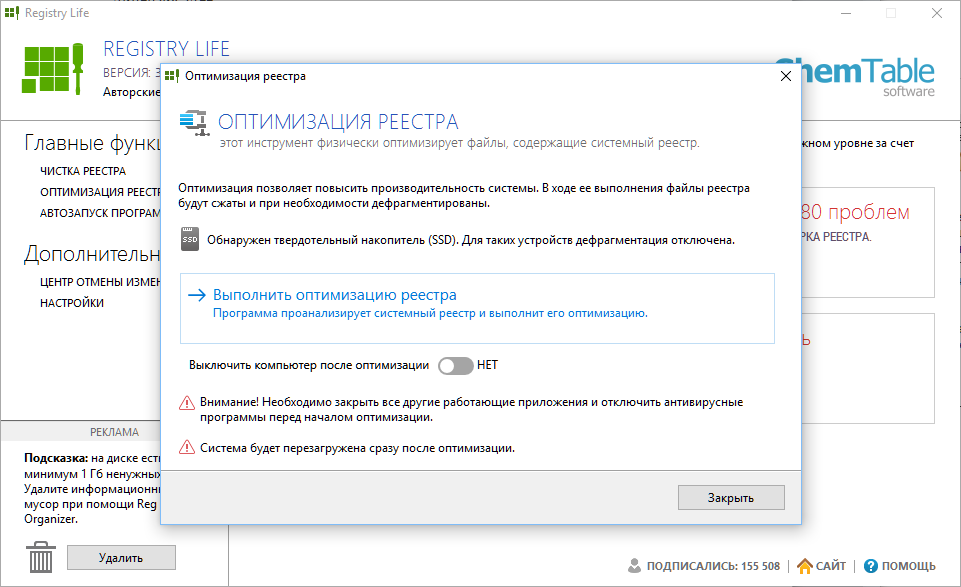Click the SSD drive icon

[190, 239]
